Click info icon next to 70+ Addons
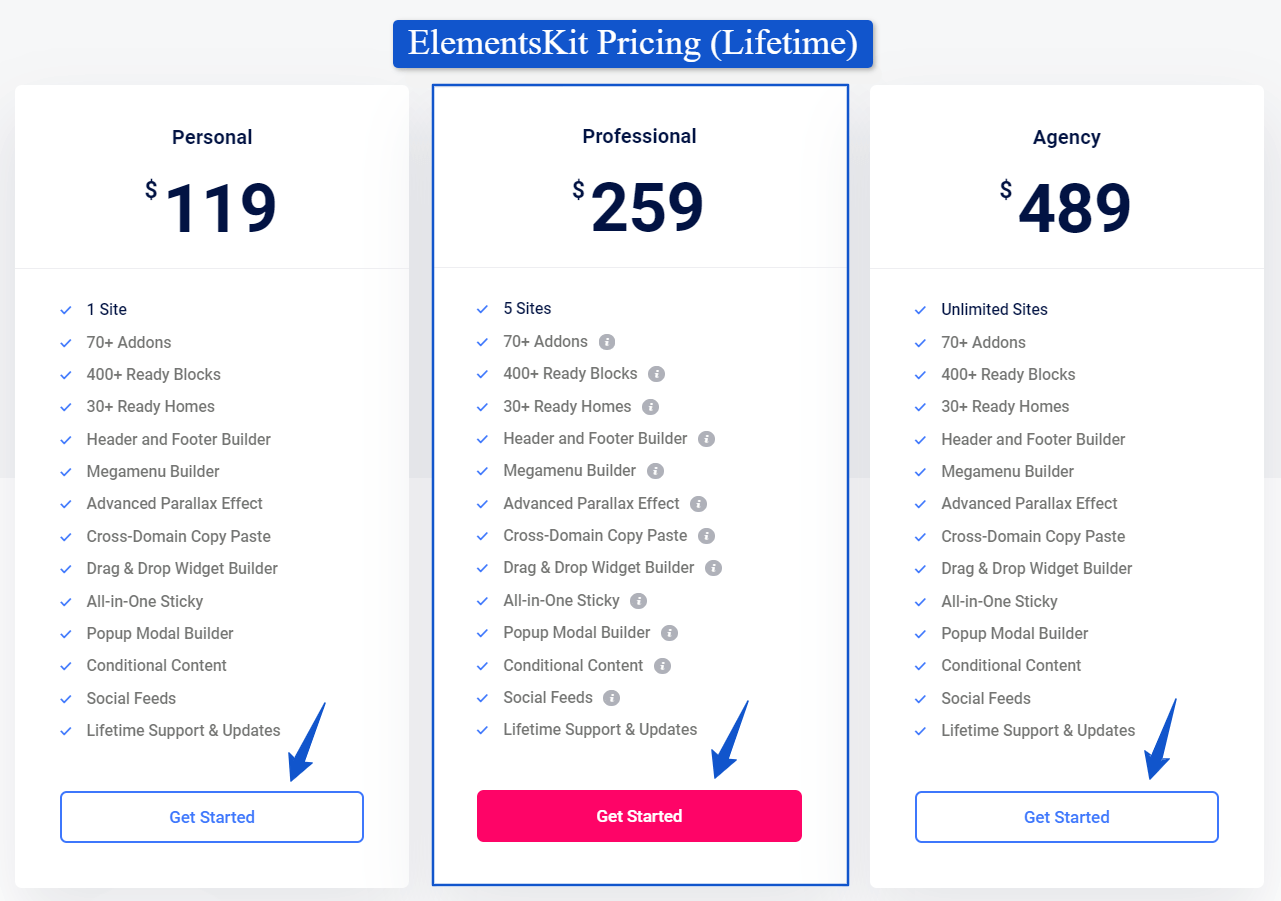This screenshot has height=901, width=1281. point(606,342)
